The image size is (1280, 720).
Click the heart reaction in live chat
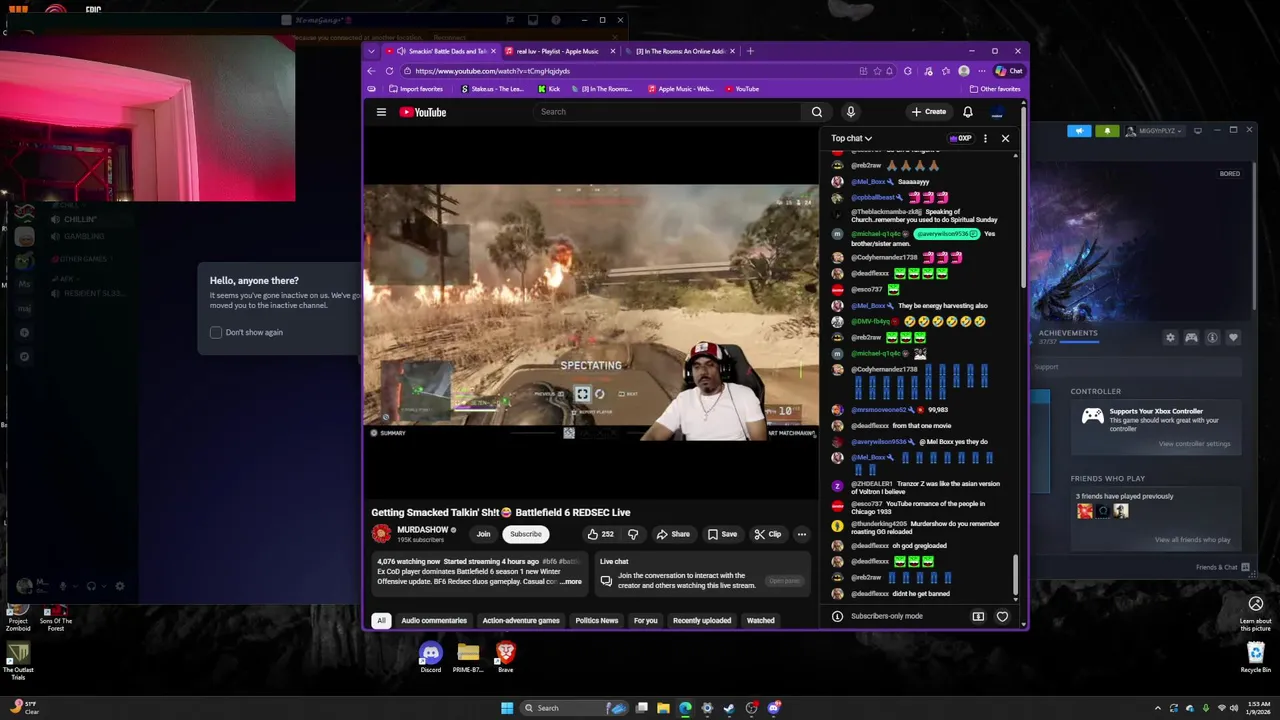tap(1002, 616)
